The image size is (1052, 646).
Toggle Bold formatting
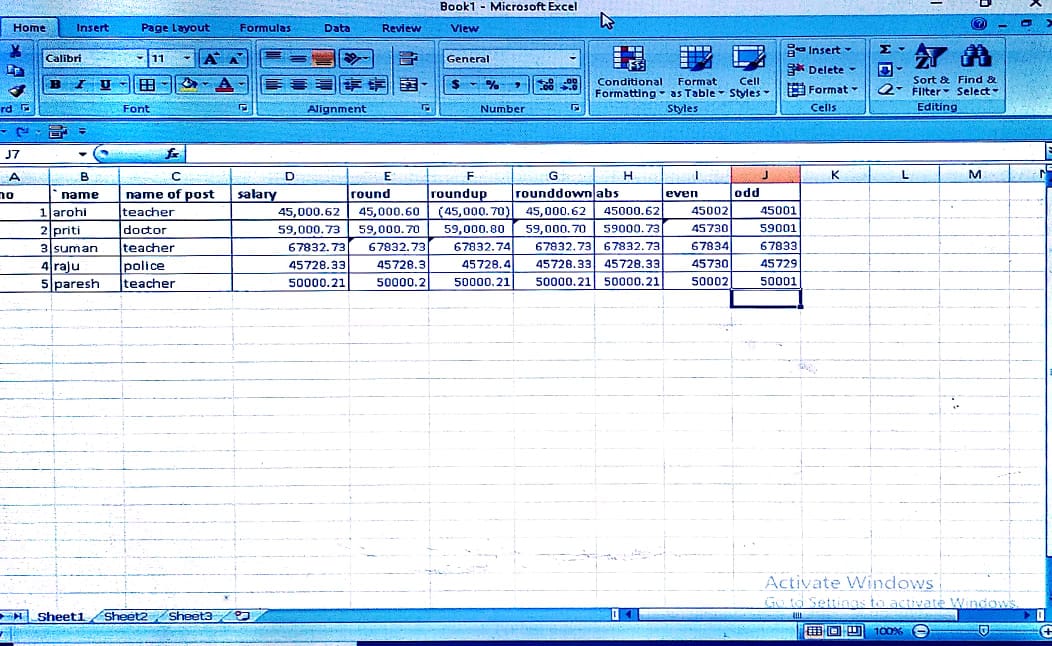(x=57, y=86)
